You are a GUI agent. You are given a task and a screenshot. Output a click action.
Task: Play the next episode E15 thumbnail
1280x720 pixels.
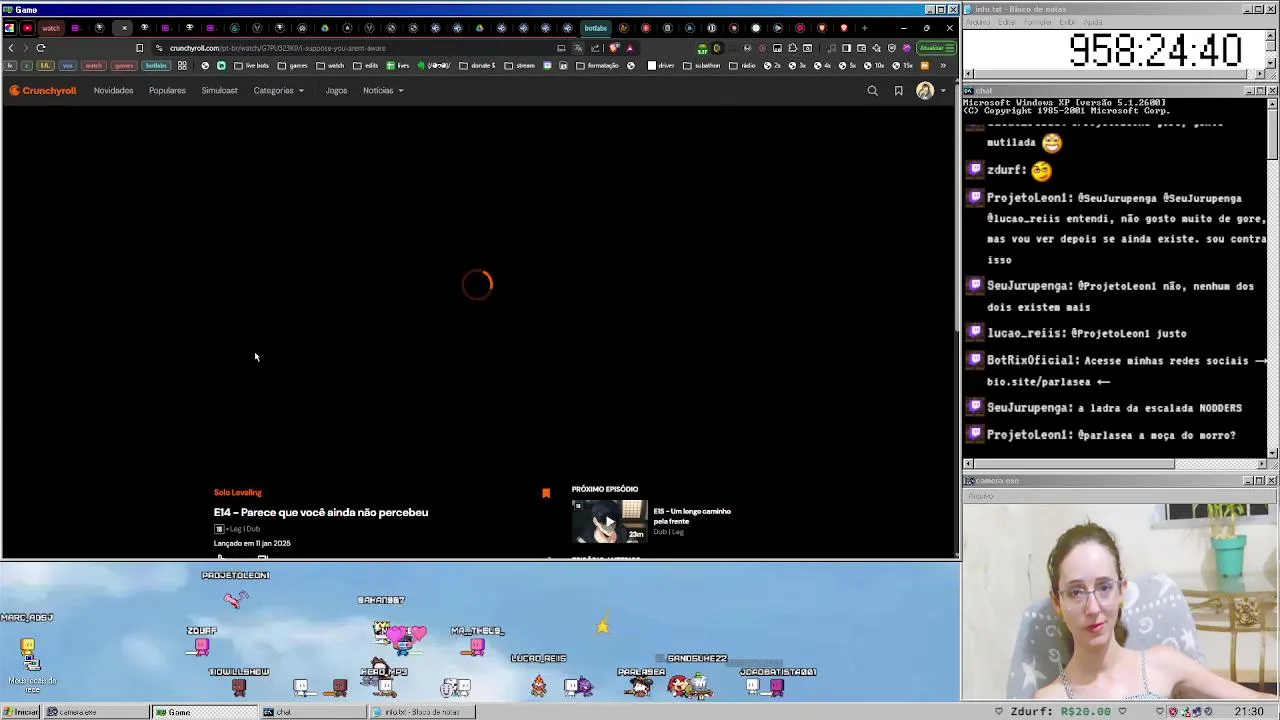pyautogui.click(x=609, y=521)
